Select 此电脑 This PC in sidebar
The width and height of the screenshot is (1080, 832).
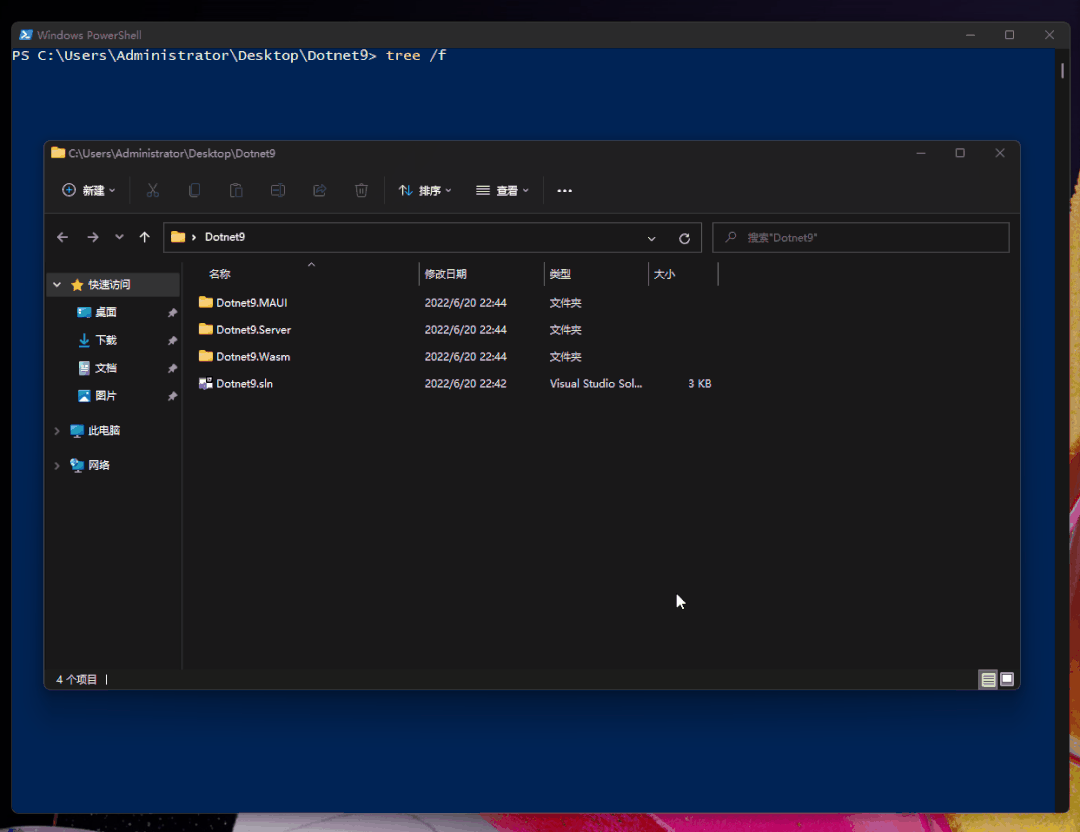tap(104, 430)
